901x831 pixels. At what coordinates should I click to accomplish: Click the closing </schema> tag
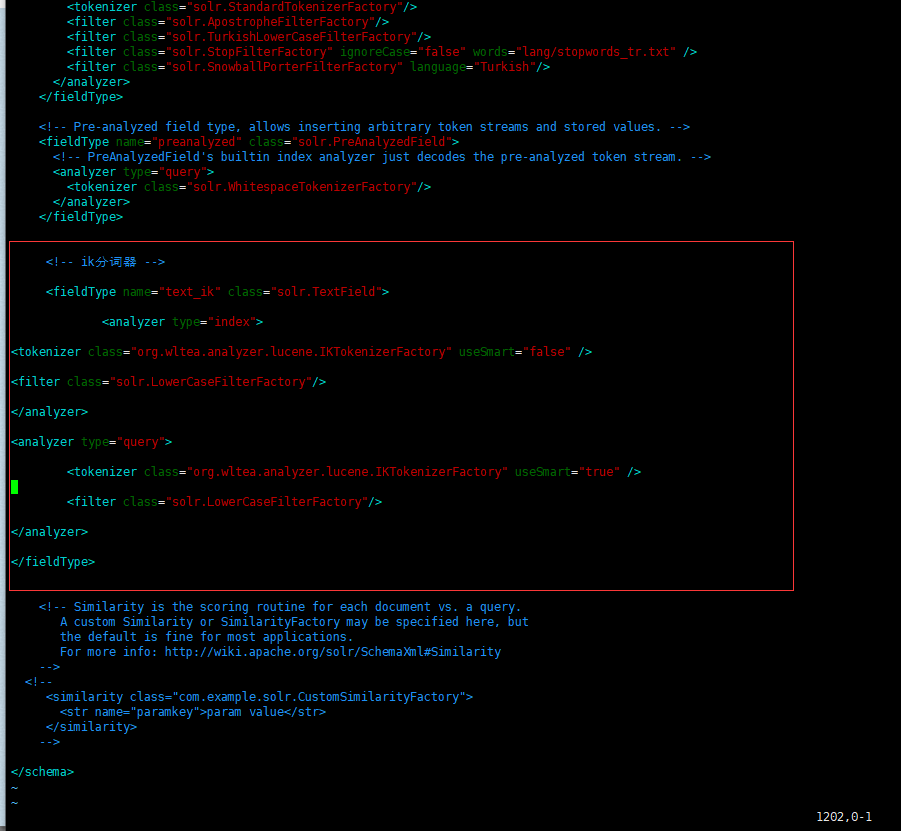coord(43,772)
